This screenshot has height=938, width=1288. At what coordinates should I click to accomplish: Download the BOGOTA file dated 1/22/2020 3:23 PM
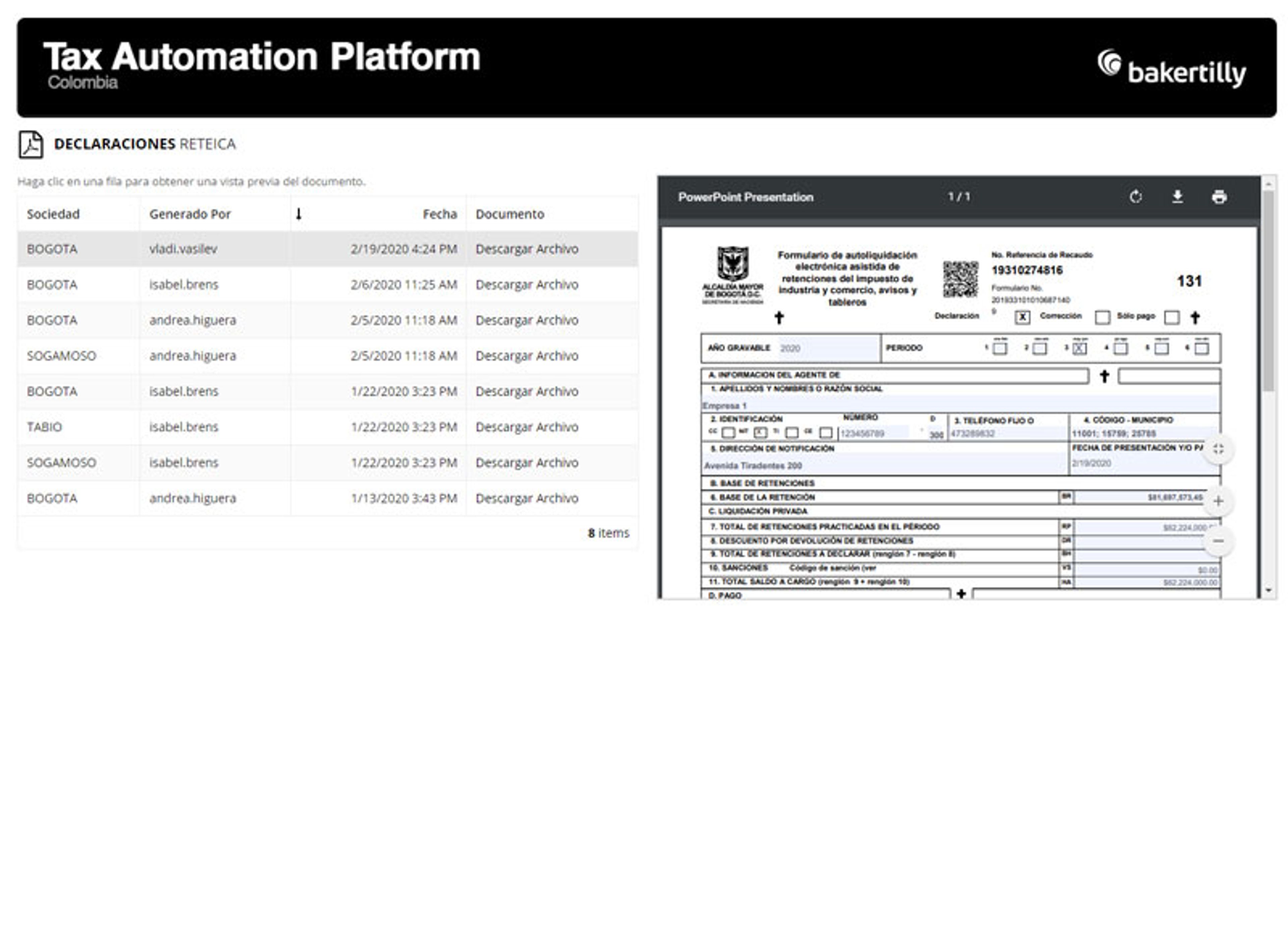pyautogui.click(x=527, y=391)
